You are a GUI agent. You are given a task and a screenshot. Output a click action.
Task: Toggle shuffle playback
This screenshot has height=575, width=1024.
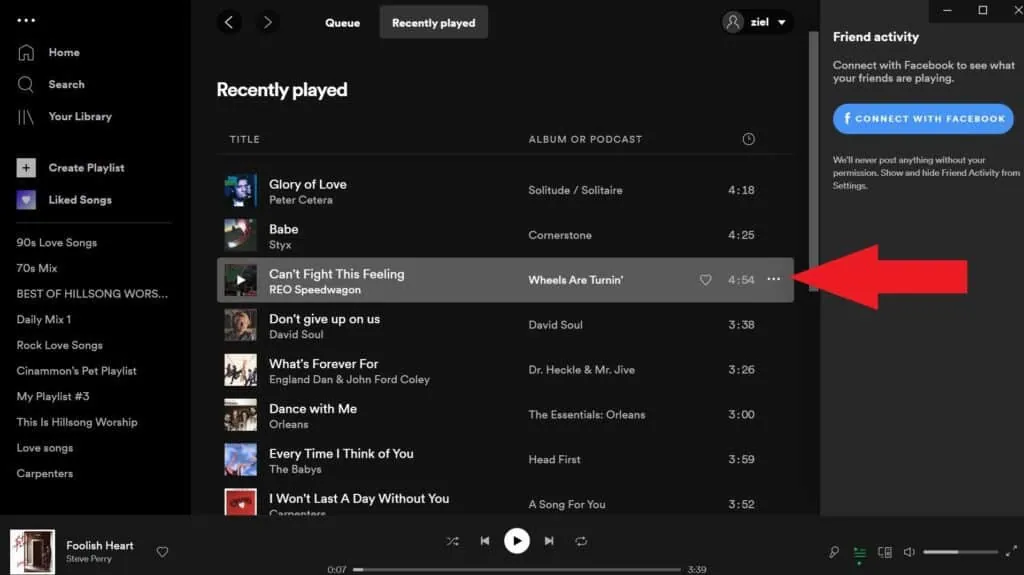tap(453, 541)
